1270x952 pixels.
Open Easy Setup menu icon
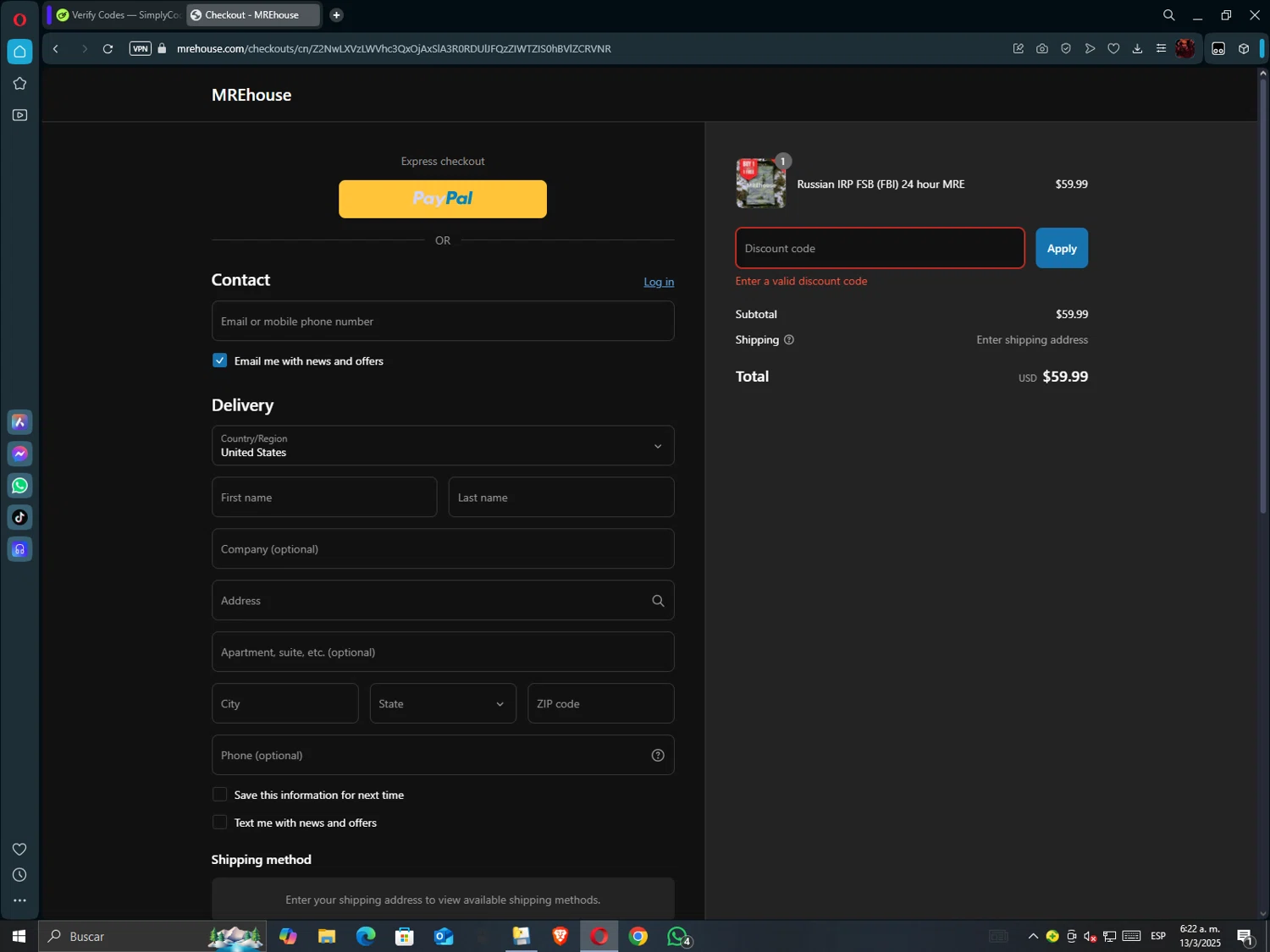point(1161,49)
